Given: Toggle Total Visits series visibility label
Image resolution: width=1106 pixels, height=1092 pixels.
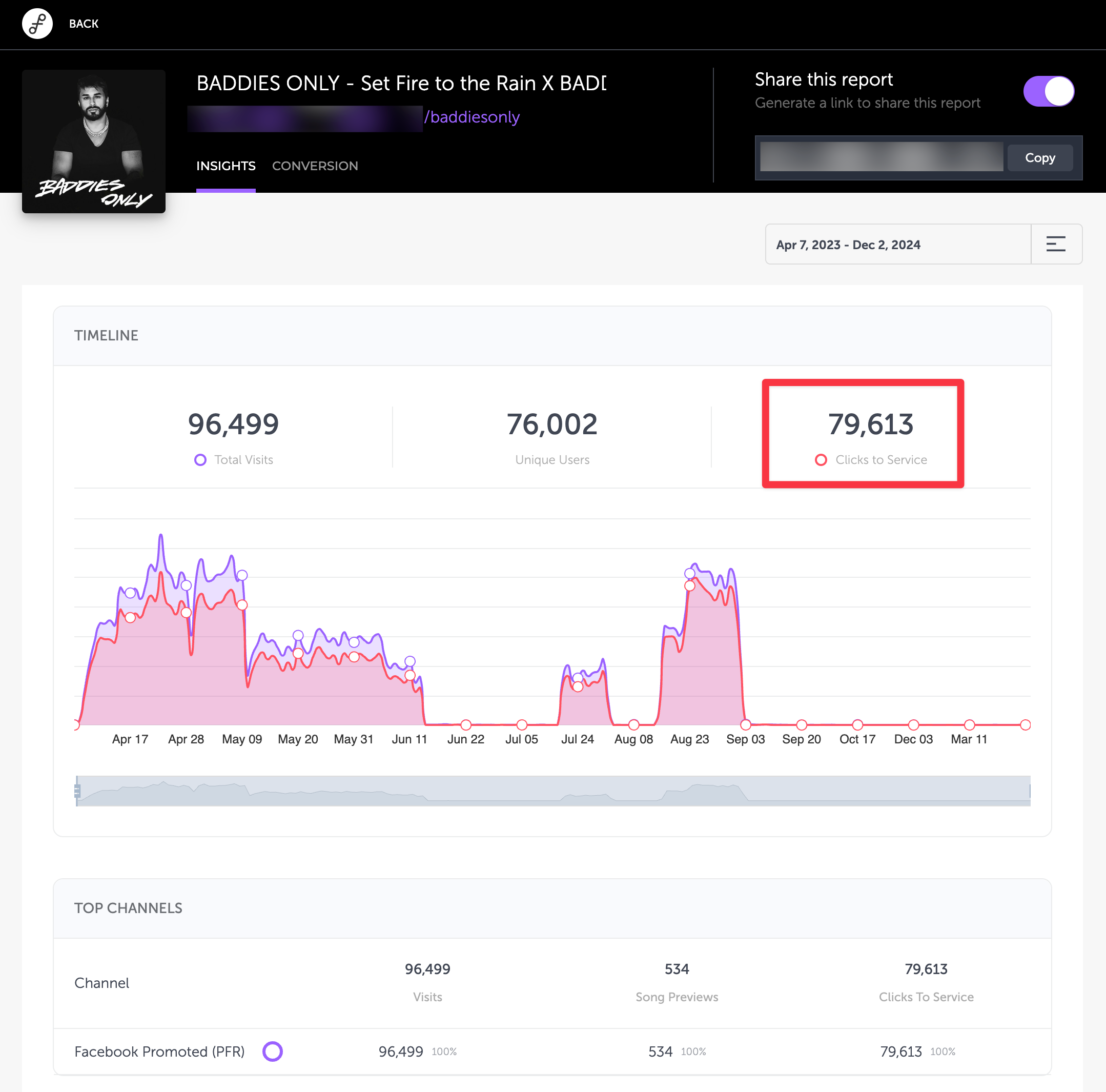Looking at the screenshot, I should [243, 460].
